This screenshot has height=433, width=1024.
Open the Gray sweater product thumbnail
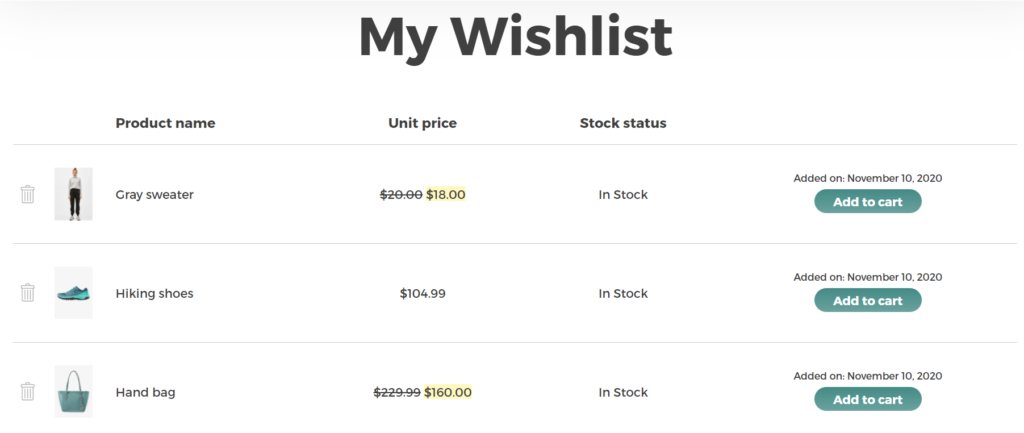(73, 194)
